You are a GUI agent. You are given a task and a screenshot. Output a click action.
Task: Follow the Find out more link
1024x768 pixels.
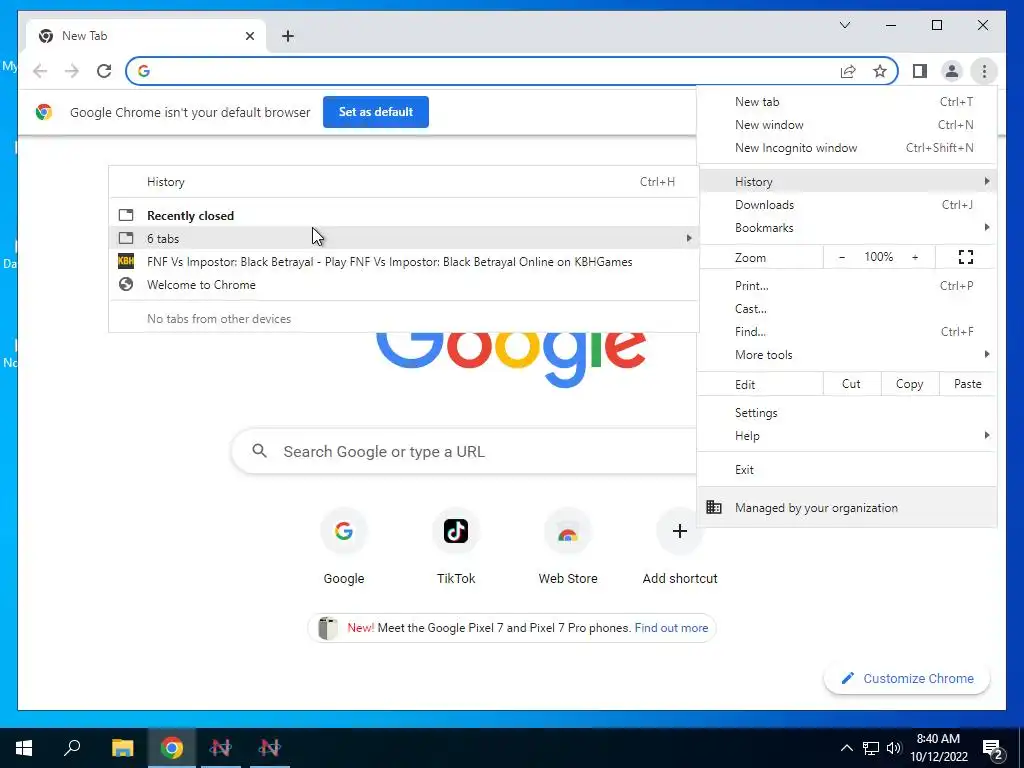click(x=671, y=628)
